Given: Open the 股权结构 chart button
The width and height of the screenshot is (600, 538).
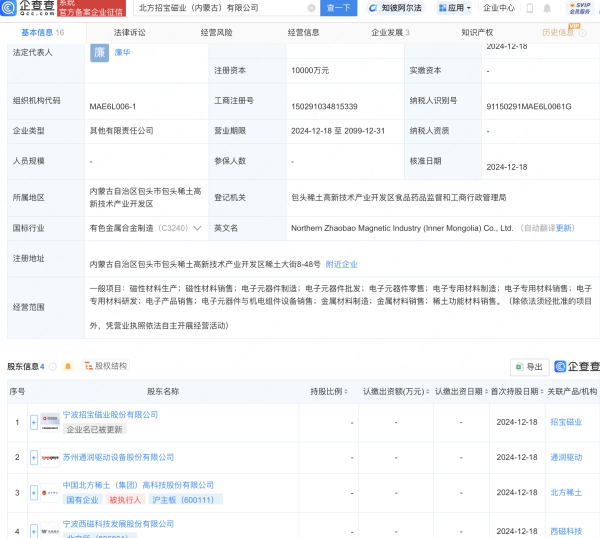Looking at the screenshot, I should 106,366.
